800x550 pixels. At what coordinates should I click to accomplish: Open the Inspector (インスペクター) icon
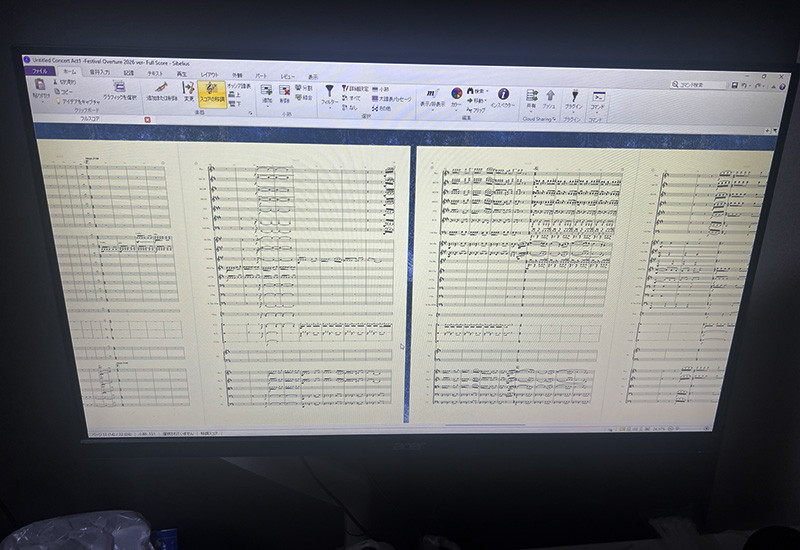[503, 97]
